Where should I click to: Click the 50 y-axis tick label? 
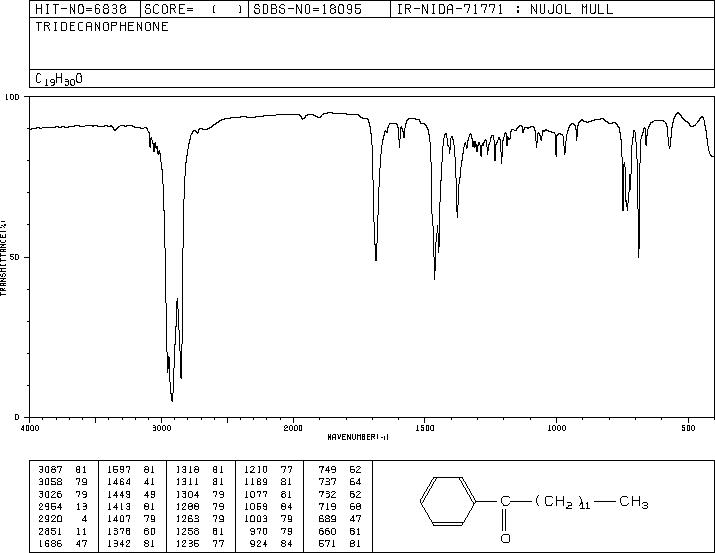click(x=16, y=257)
